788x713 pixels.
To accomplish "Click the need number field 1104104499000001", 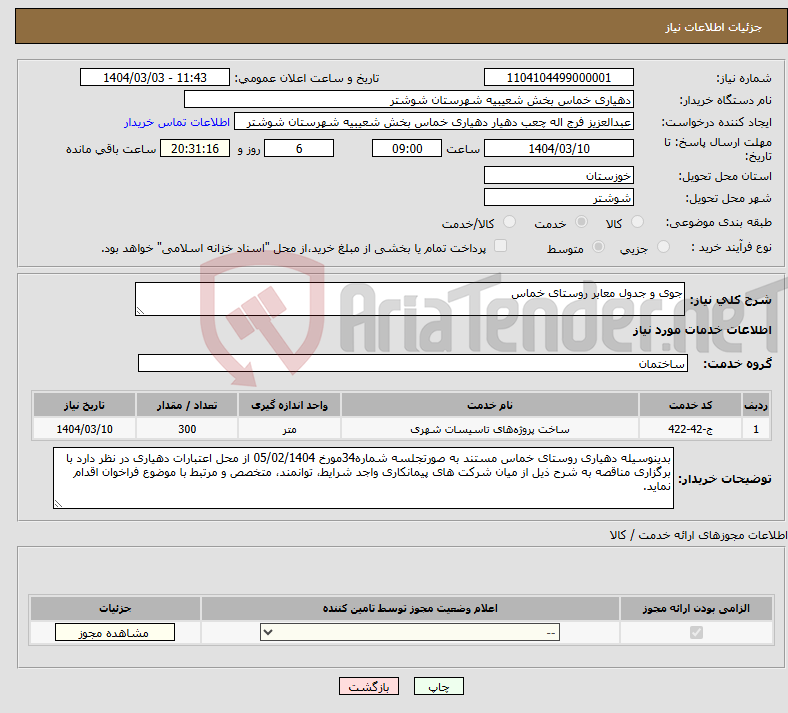I will (x=558, y=77).
